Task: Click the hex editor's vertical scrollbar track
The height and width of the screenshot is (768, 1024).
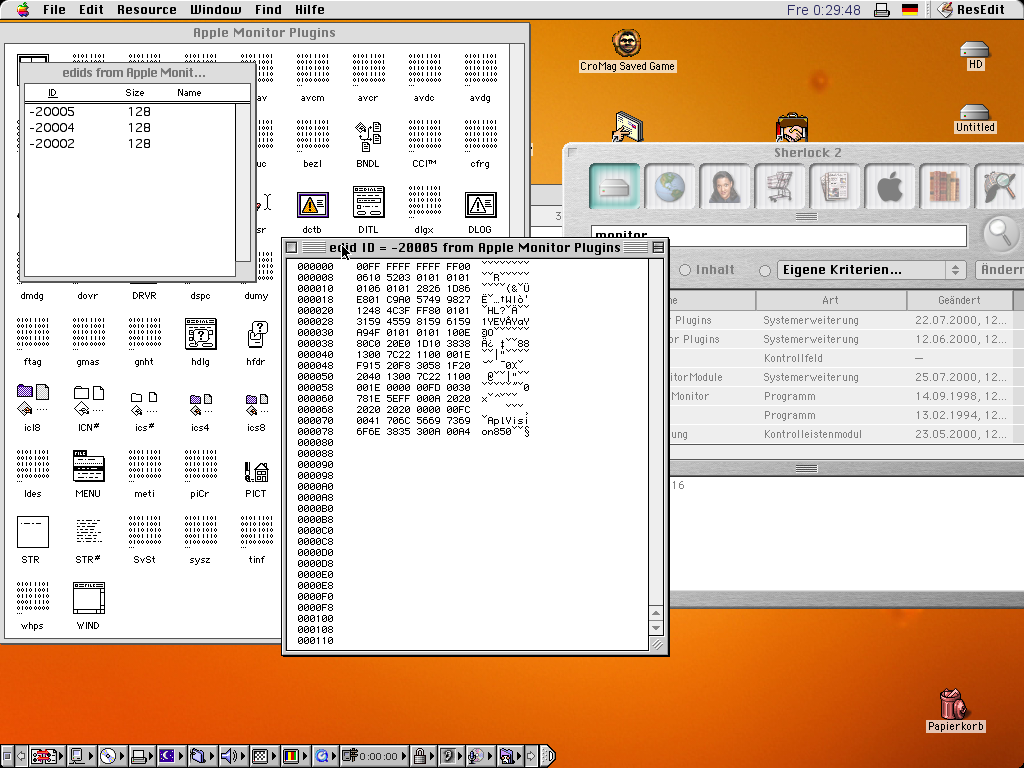Action: [657, 430]
